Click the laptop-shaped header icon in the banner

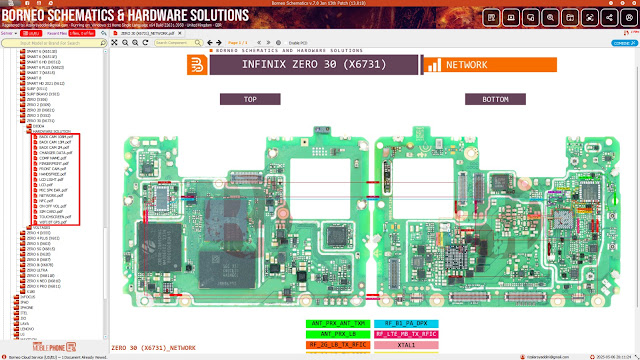[511, 18]
